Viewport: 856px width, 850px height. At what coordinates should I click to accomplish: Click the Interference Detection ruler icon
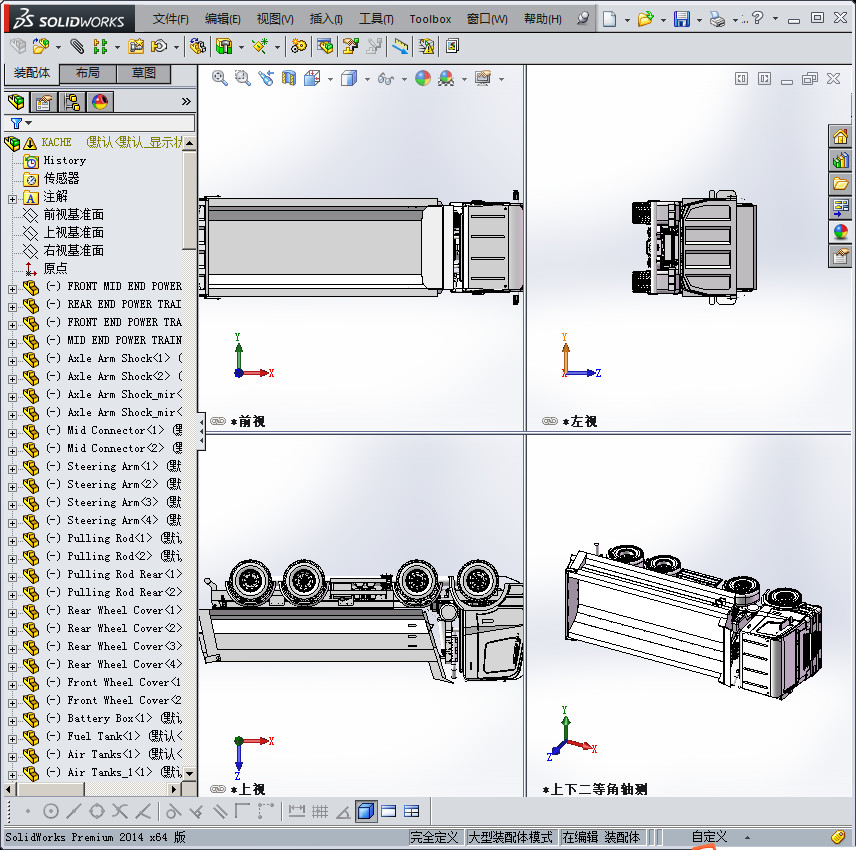pyautogui.click(x=400, y=46)
